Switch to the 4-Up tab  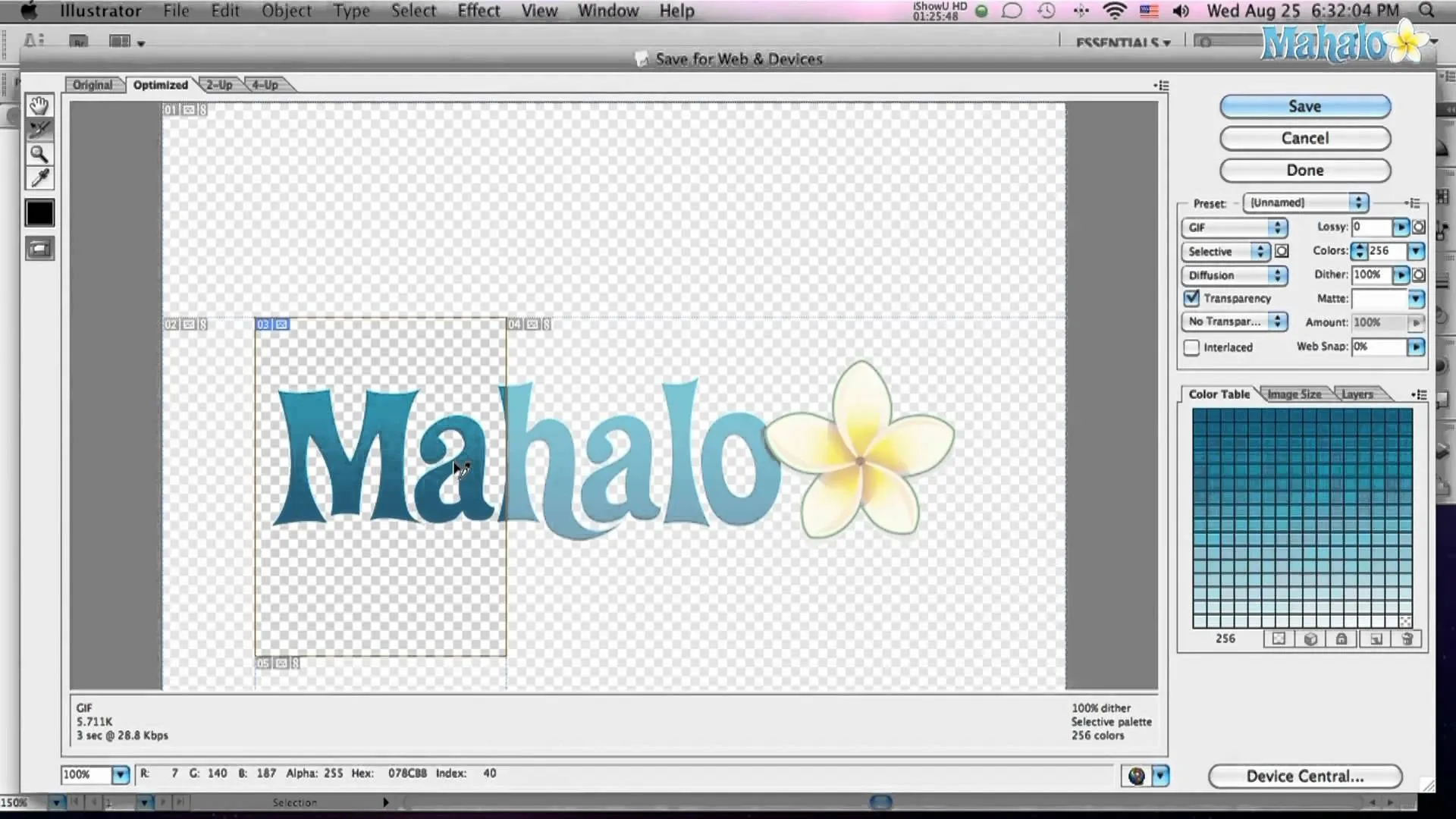click(265, 85)
